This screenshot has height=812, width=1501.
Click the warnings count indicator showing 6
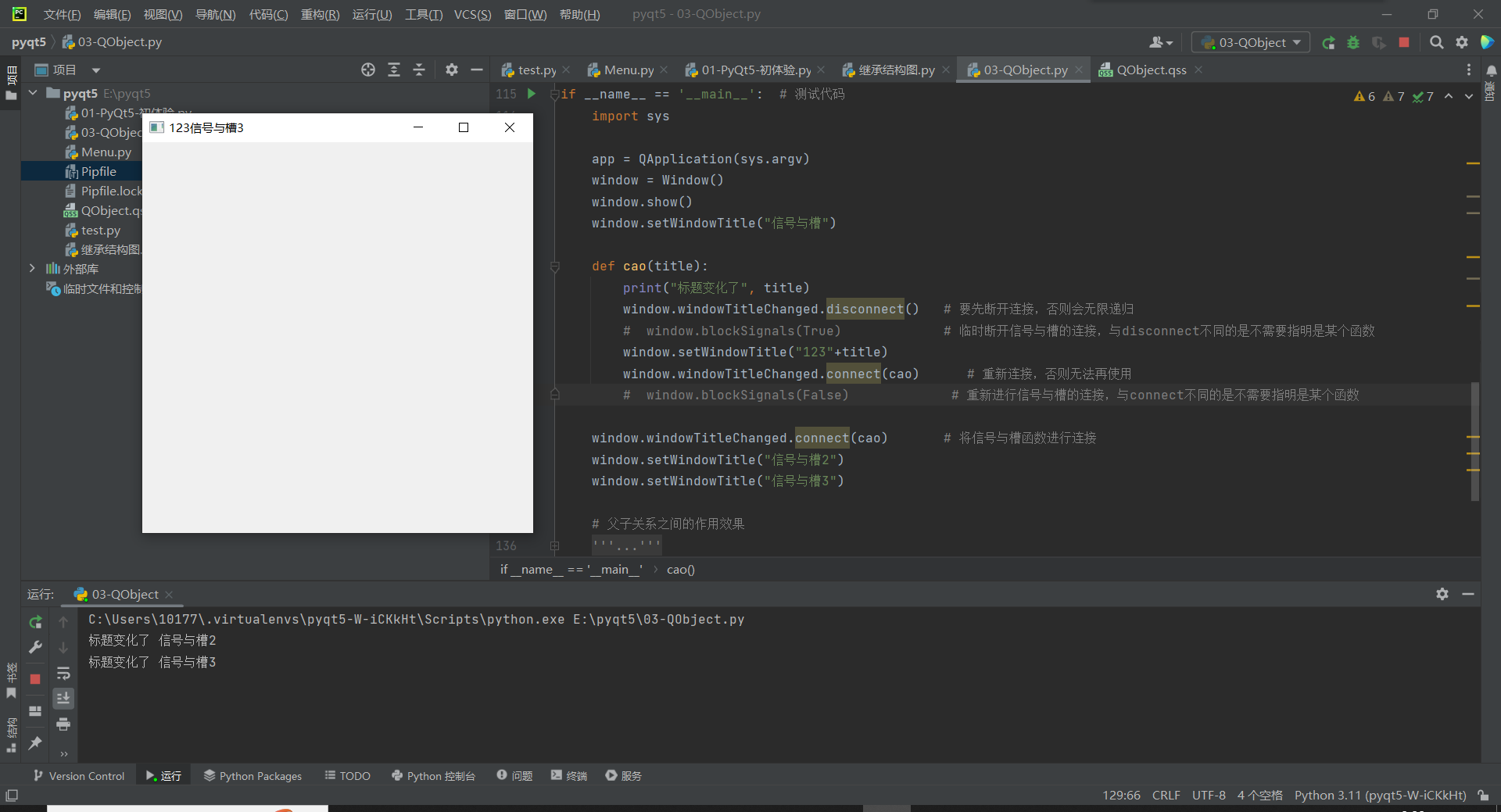[1364, 96]
